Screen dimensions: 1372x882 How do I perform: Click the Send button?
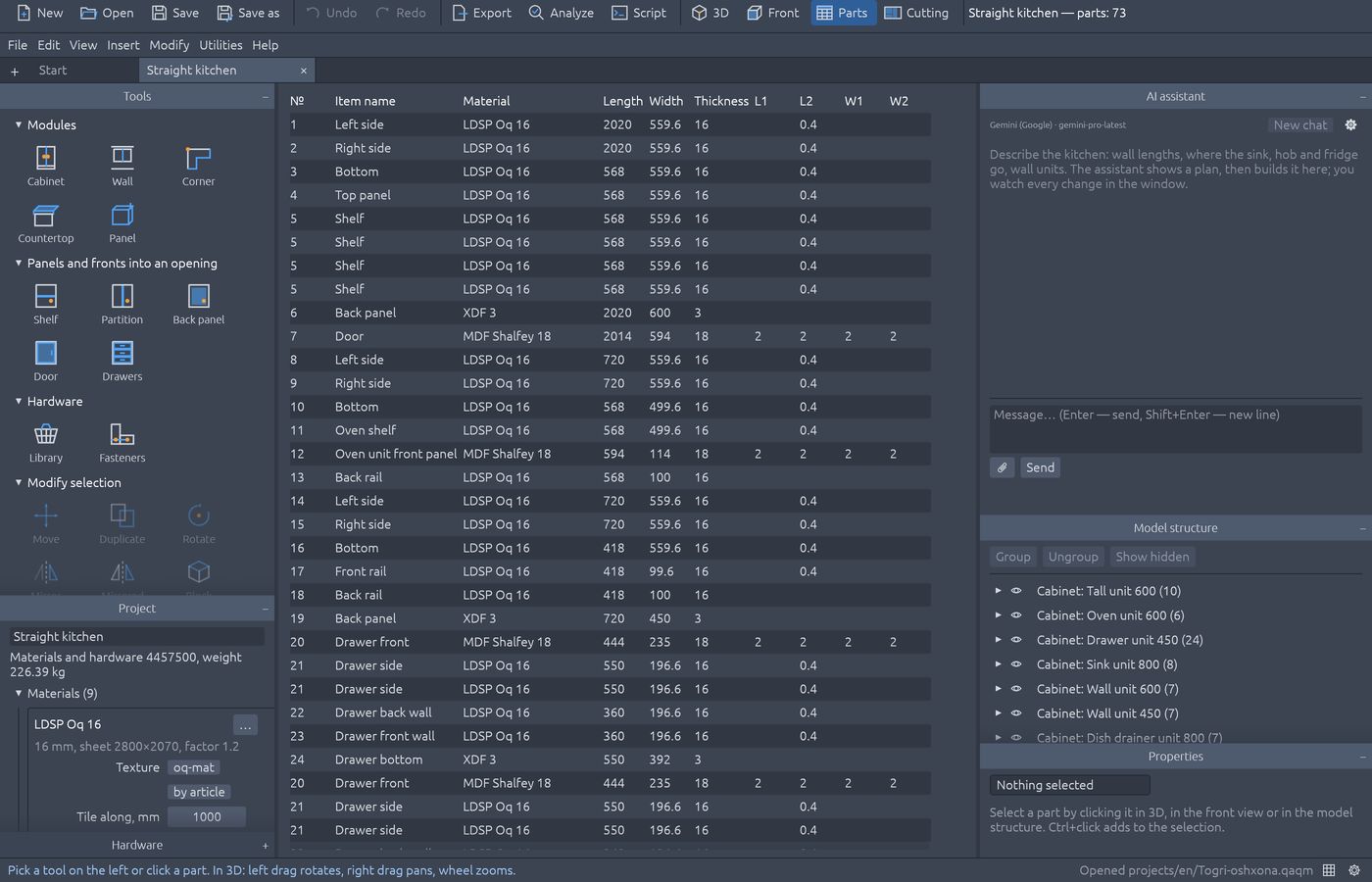(1040, 467)
